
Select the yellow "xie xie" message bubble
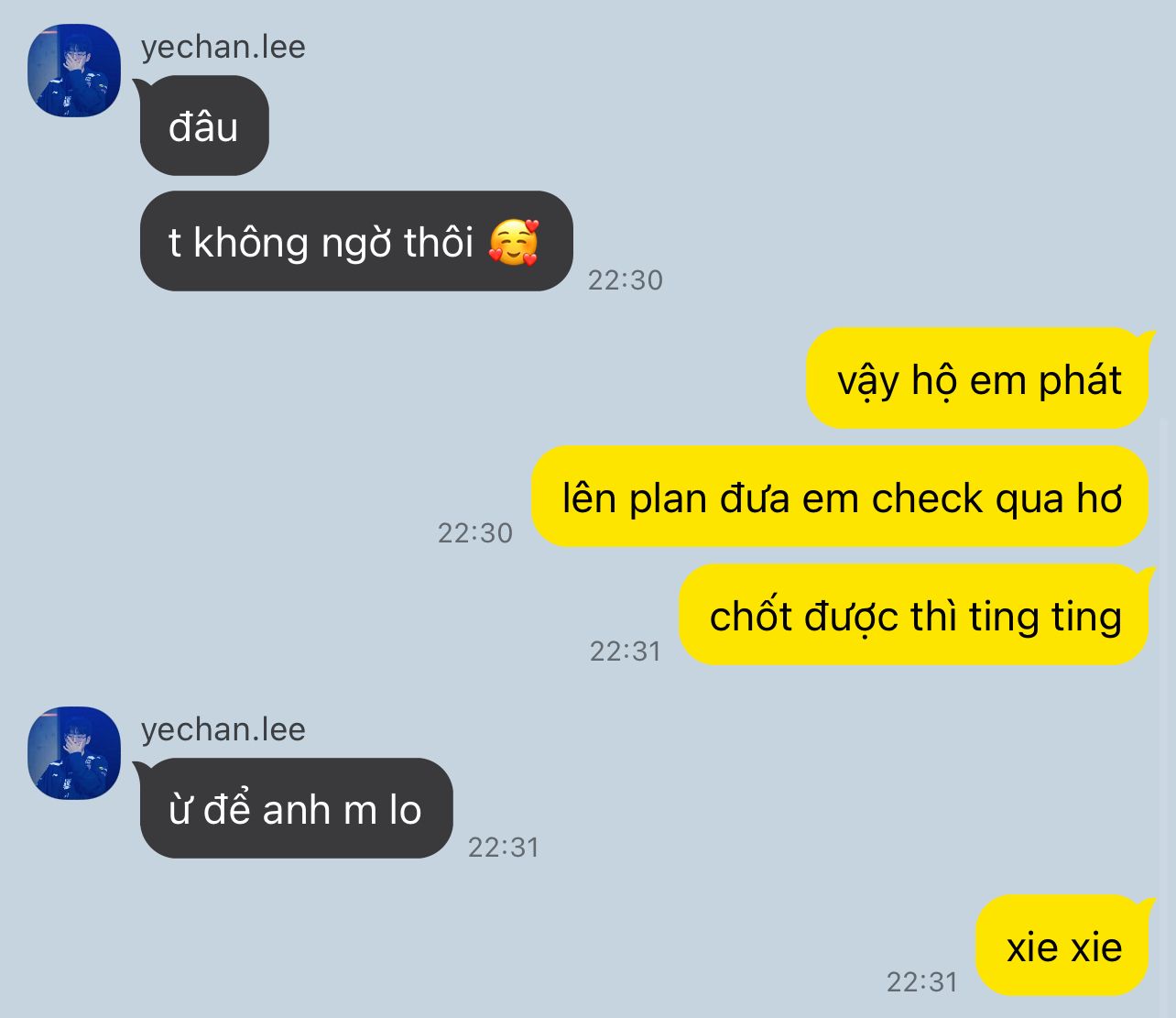click(x=1063, y=946)
